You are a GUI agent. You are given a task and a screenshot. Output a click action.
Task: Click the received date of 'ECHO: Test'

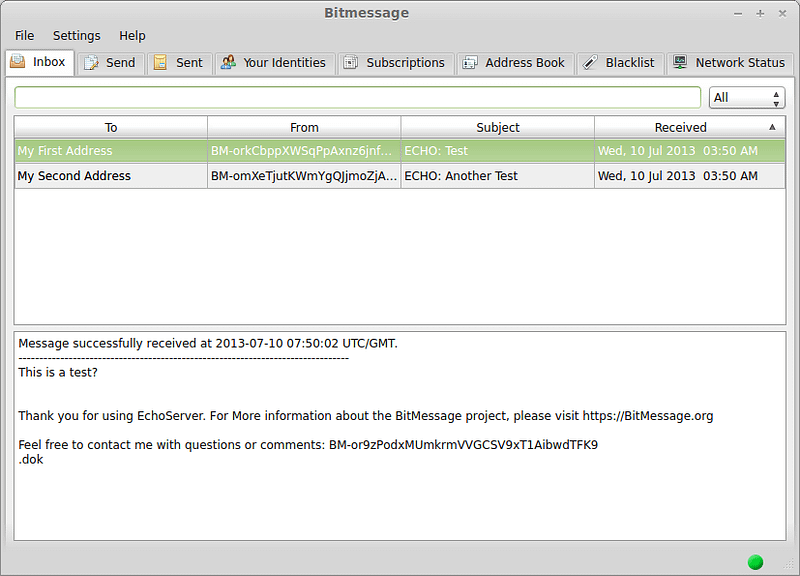coord(690,151)
